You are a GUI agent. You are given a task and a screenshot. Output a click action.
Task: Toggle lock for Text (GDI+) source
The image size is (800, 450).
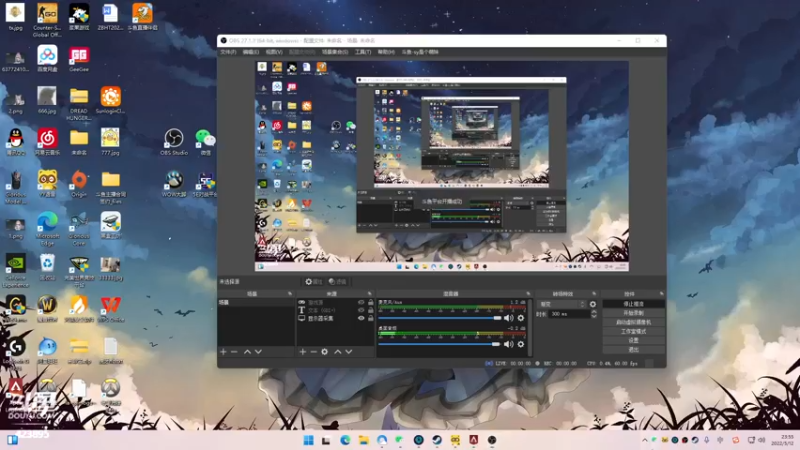click(x=371, y=310)
